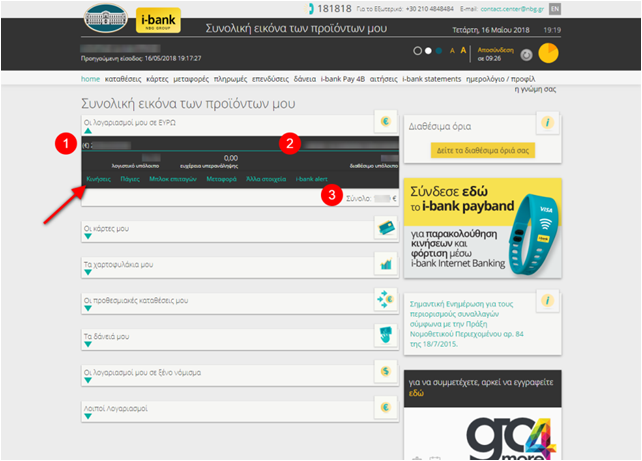Open the Μπλοκ επιταγών tab
The width and height of the screenshot is (642, 461).
pos(173,179)
